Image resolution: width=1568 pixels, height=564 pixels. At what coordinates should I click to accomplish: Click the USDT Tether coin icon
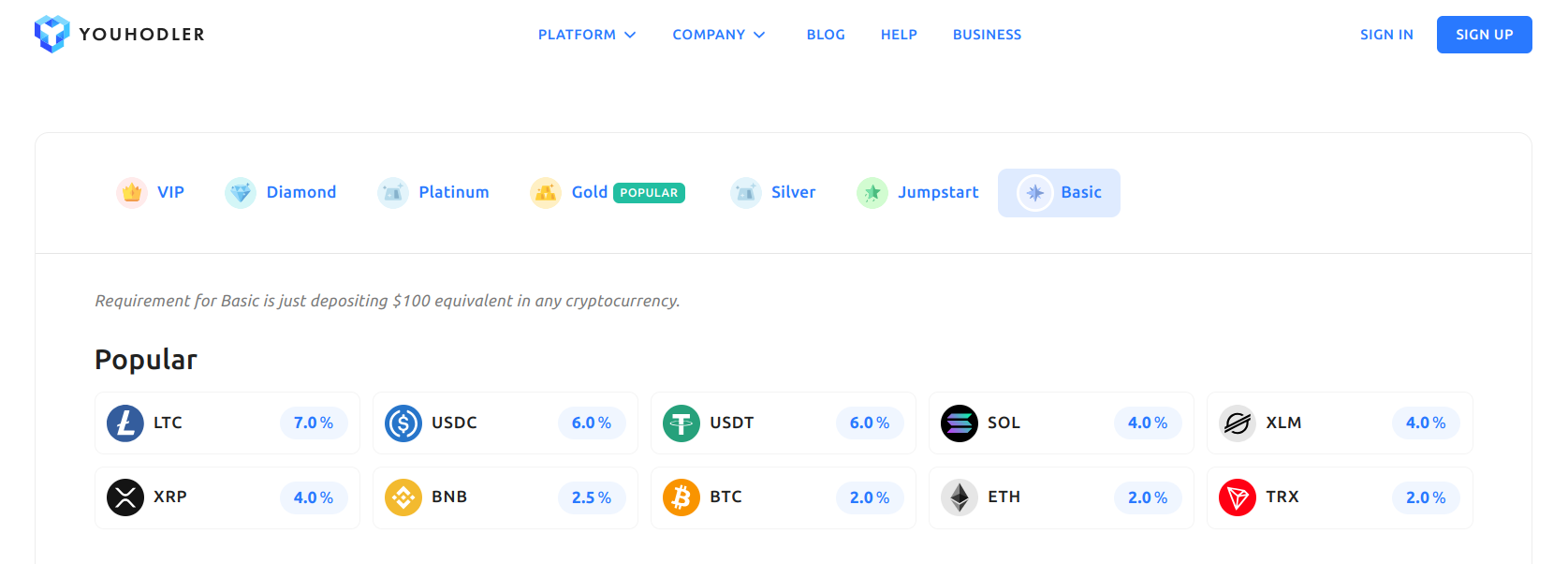681,423
